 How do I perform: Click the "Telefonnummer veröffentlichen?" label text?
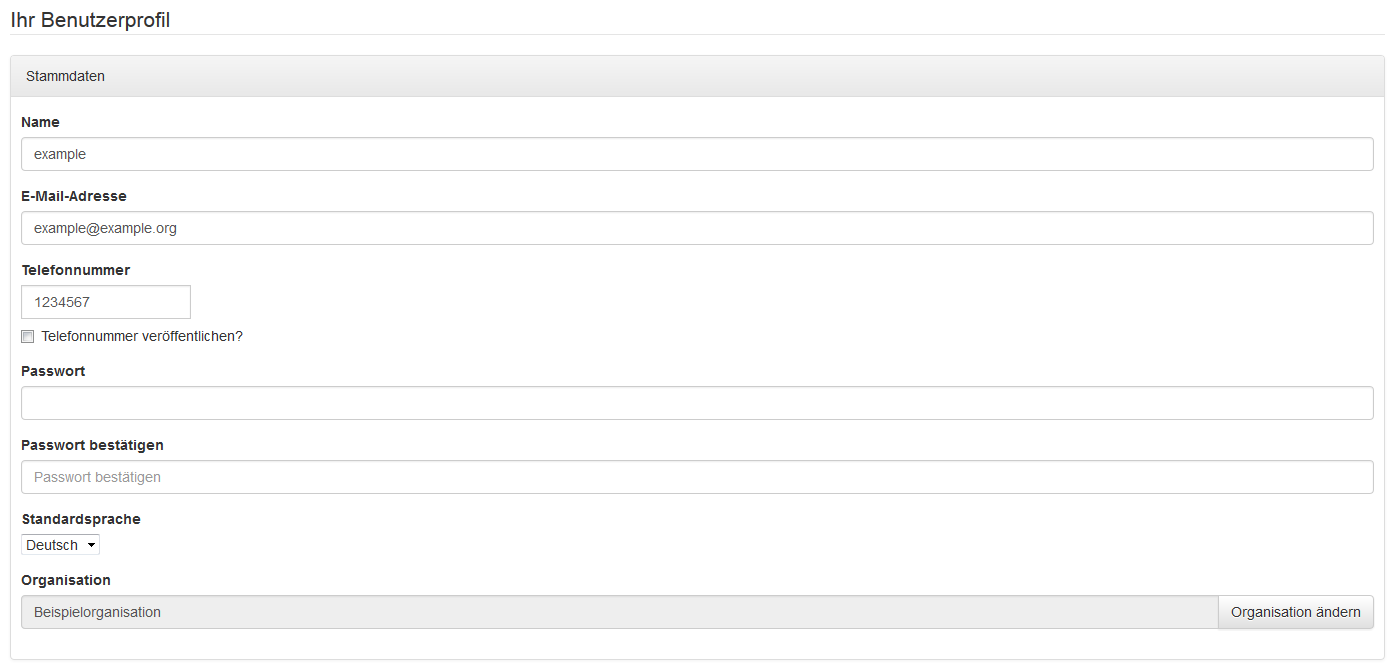pyautogui.click(x=142, y=336)
